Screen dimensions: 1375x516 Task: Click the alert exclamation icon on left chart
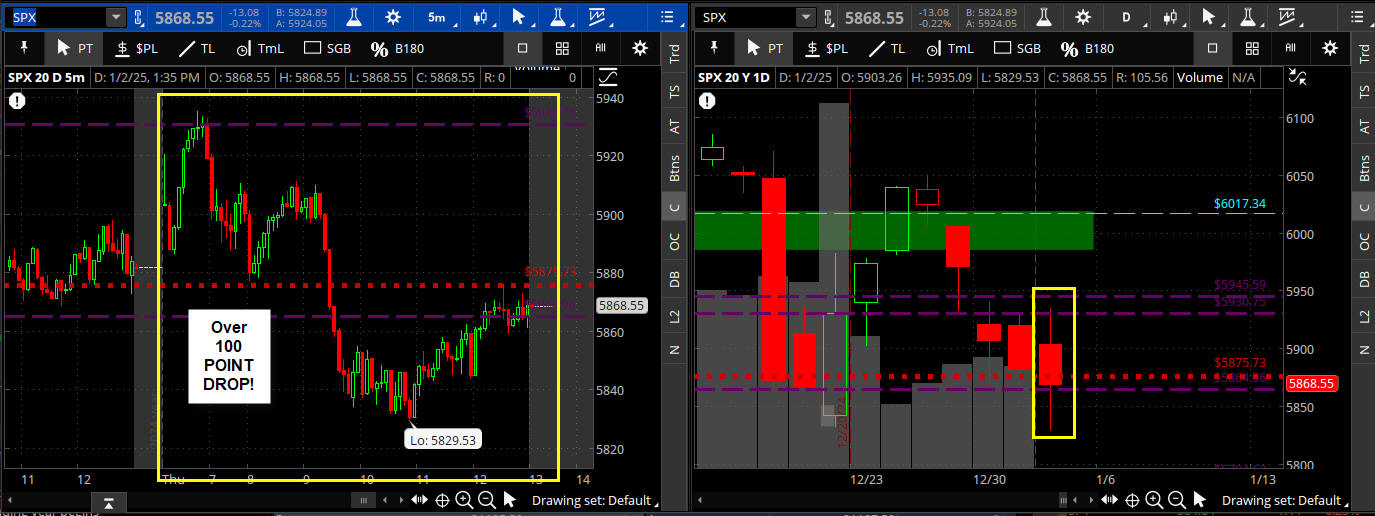pos(19,100)
